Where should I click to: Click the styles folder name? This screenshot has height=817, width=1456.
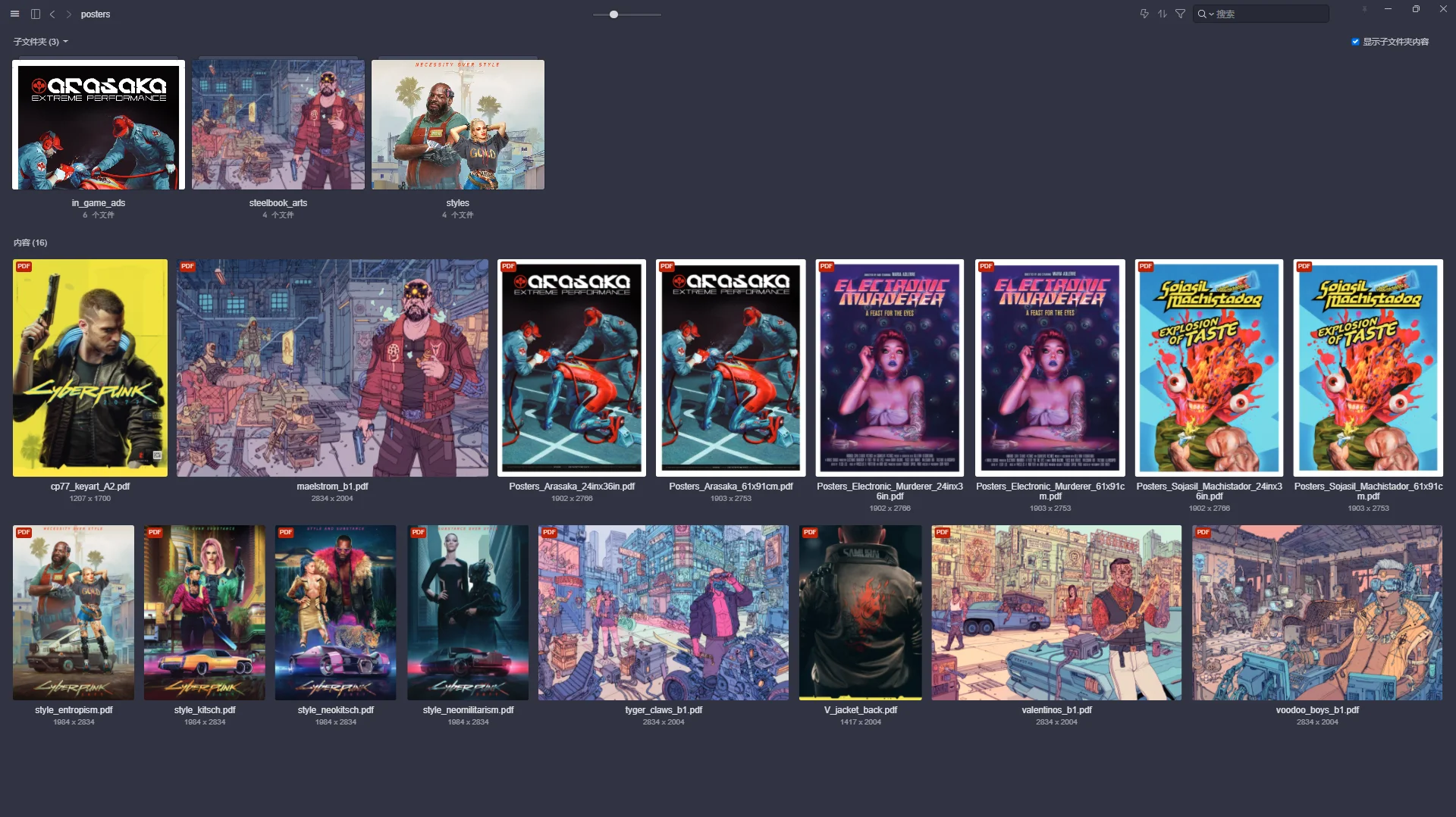pyautogui.click(x=458, y=203)
